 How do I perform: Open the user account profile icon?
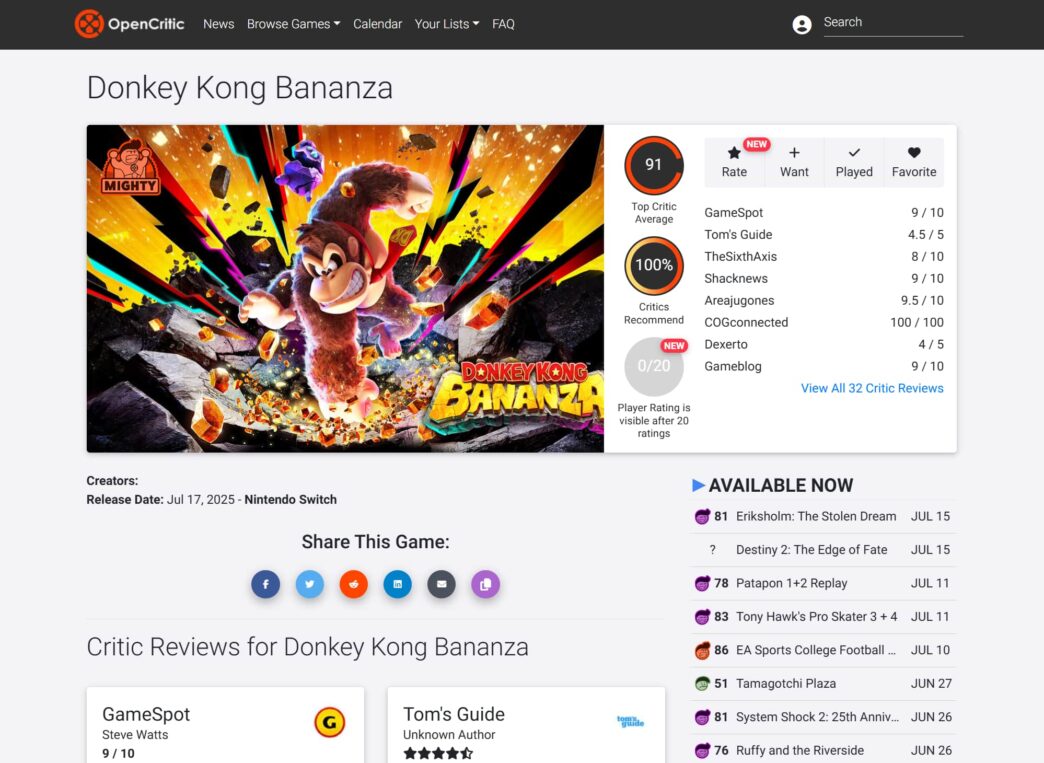(x=801, y=25)
